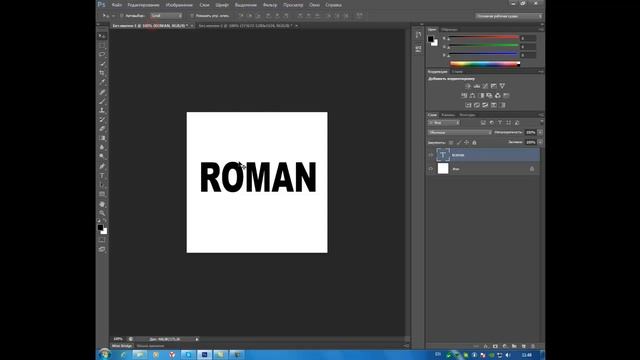Toggle the Автовыбор checkbox
640x360 pixels.
pyautogui.click(x=122, y=16)
